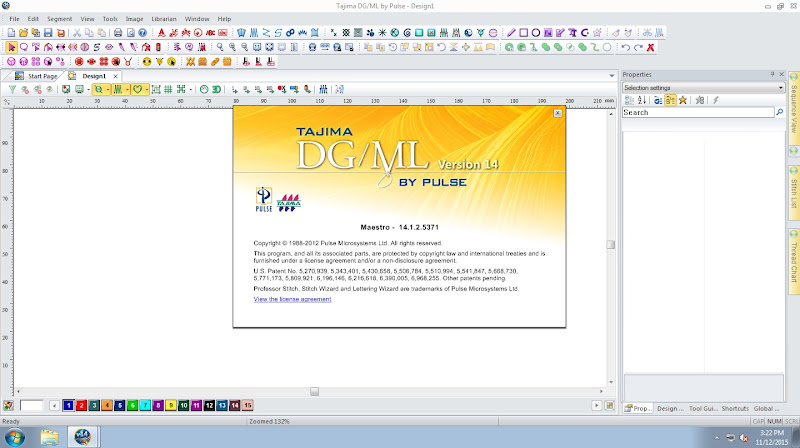The image size is (800, 448).
Task: Click the magnifier zoom tool
Action: [220, 47]
